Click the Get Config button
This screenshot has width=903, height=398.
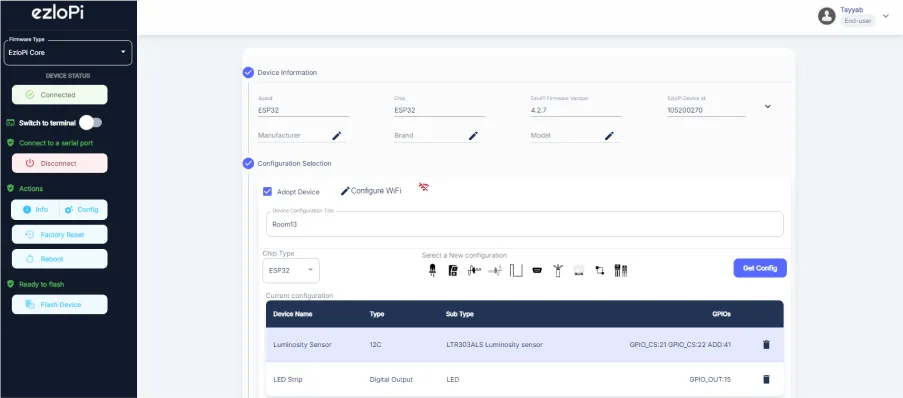pos(760,268)
